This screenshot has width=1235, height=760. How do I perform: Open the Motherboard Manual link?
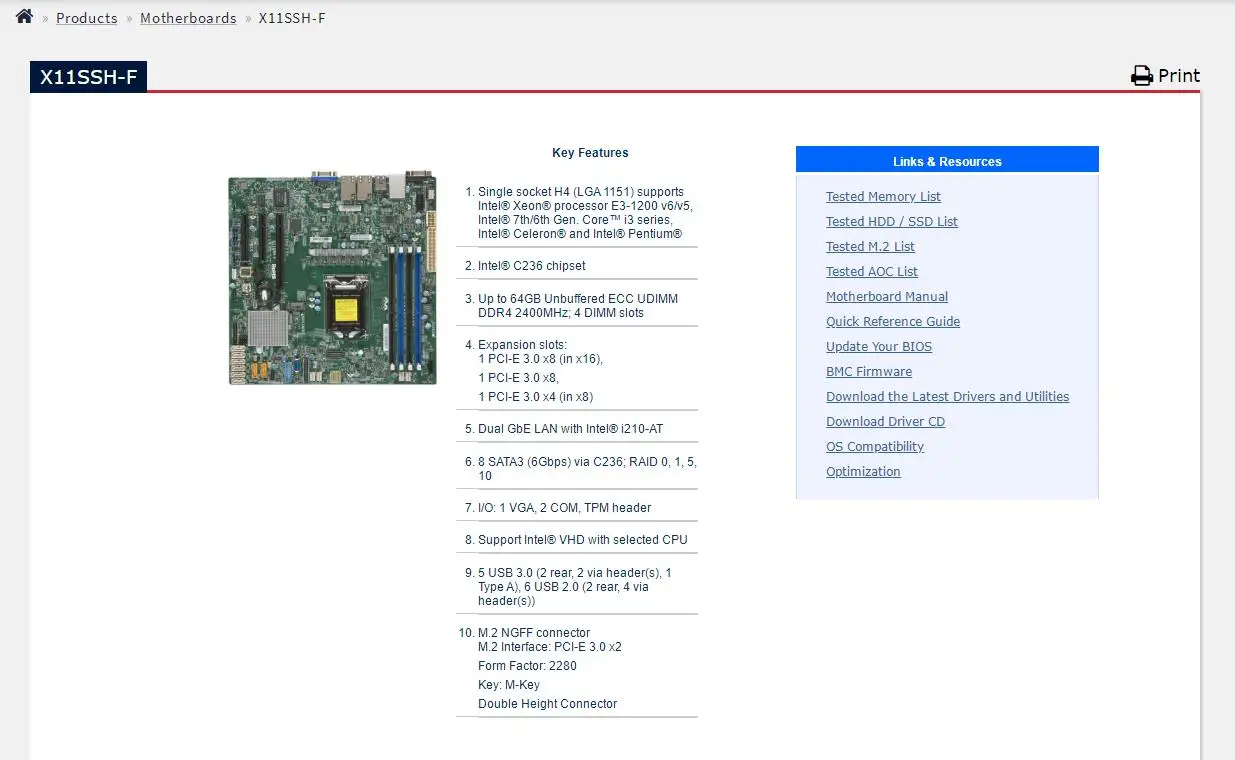887,297
